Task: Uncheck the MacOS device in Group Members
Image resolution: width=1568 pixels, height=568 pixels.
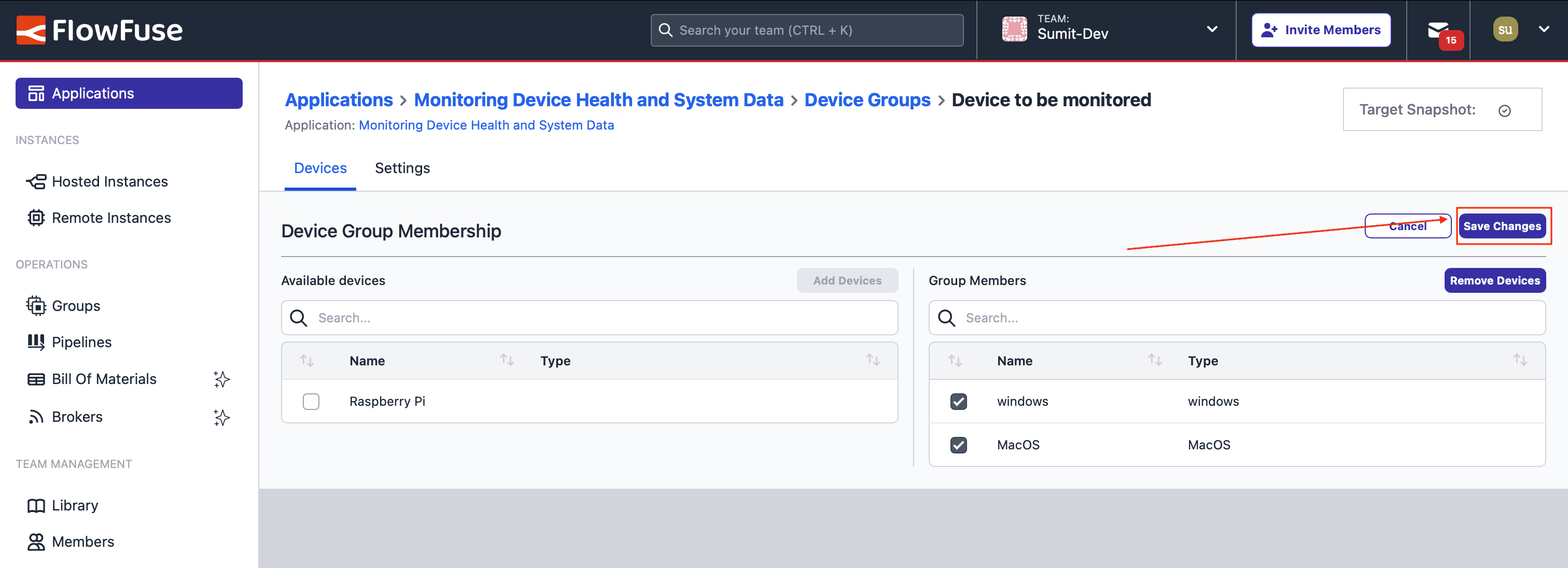Action: pos(959,445)
